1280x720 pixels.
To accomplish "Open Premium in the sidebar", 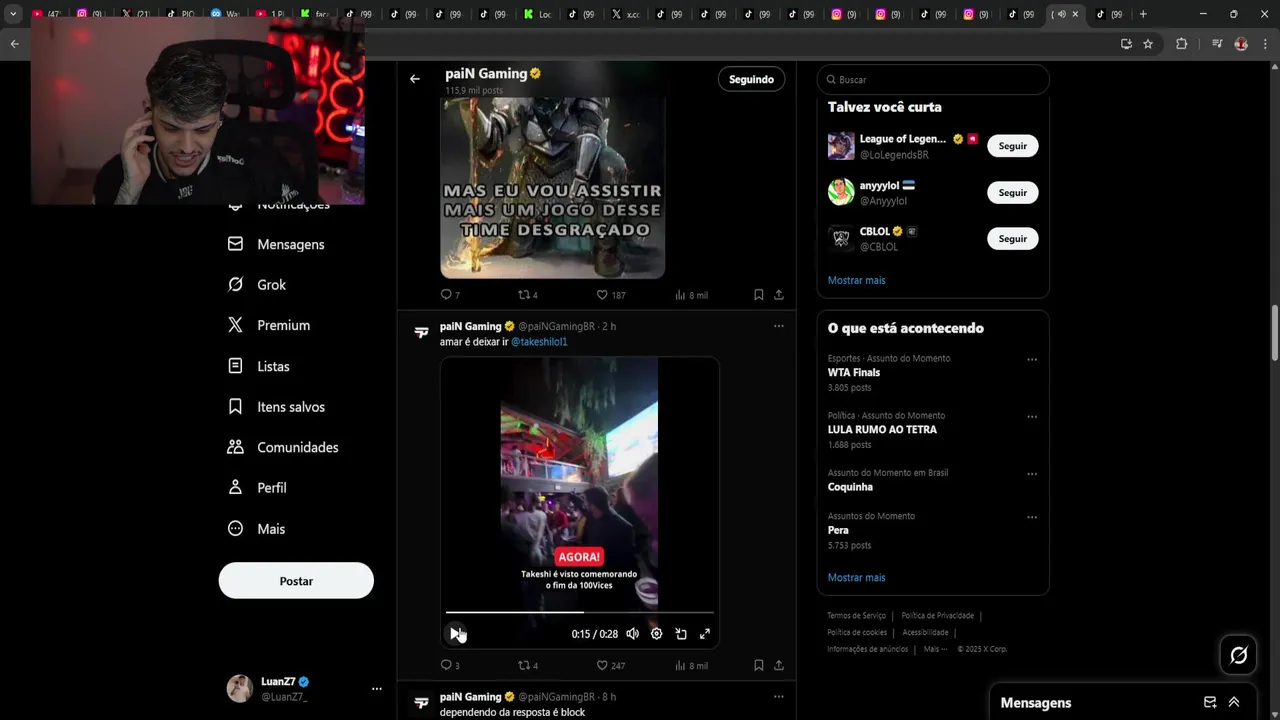I will click(x=269, y=325).
